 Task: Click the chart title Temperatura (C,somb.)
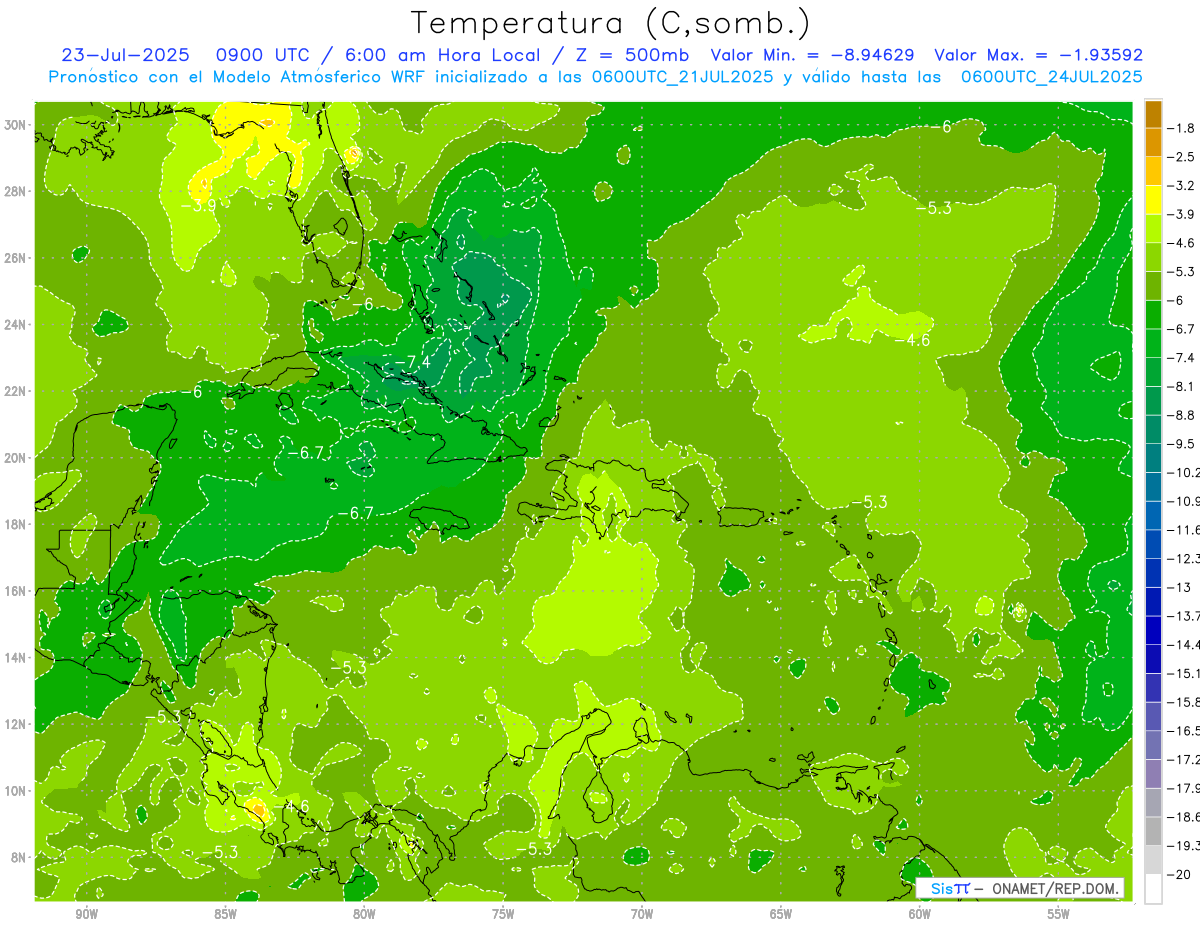click(610, 23)
